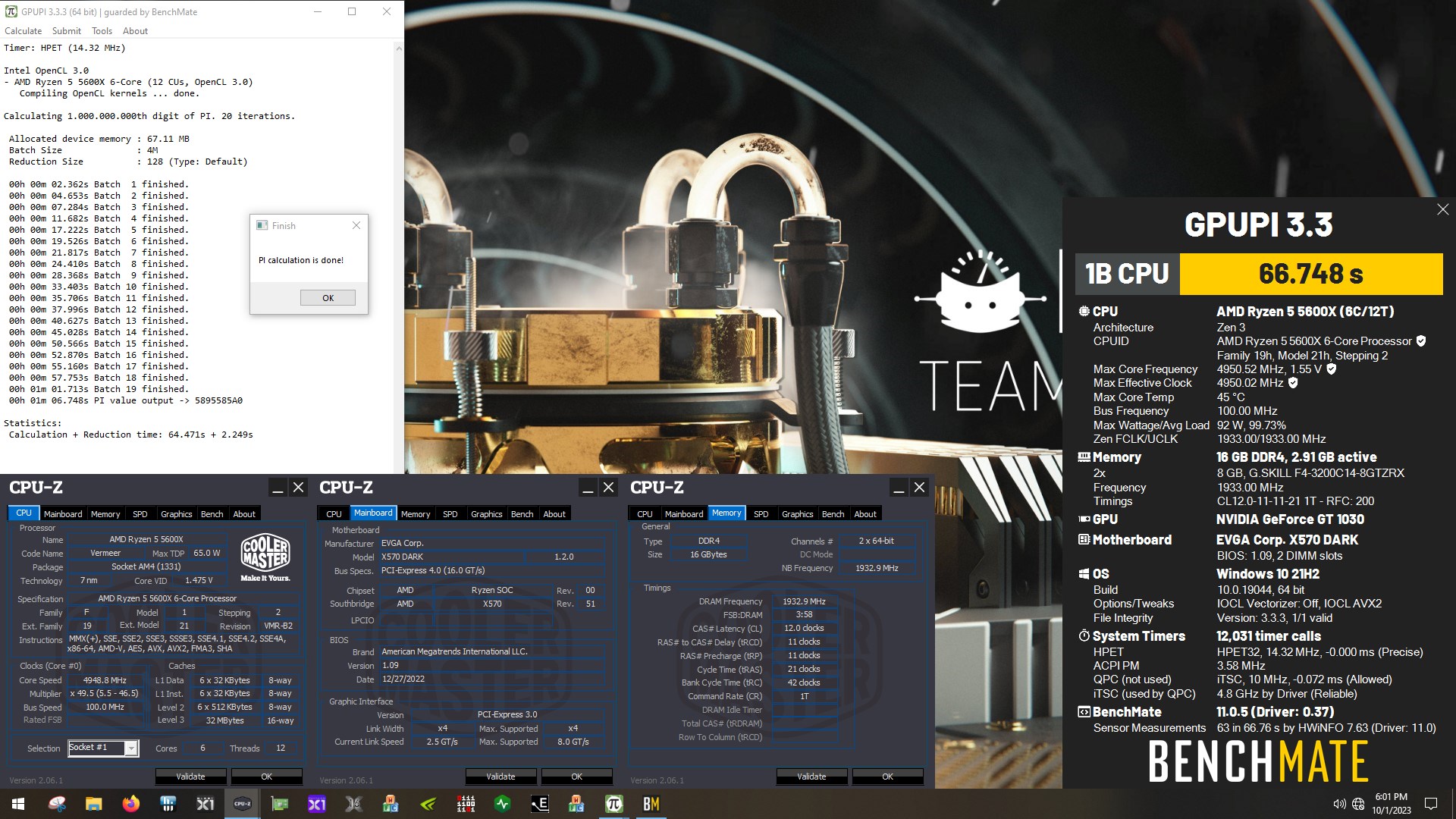Switch to GPUPI via the pi taskbar icon
This screenshot has width=1456, height=819.
(x=613, y=804)
